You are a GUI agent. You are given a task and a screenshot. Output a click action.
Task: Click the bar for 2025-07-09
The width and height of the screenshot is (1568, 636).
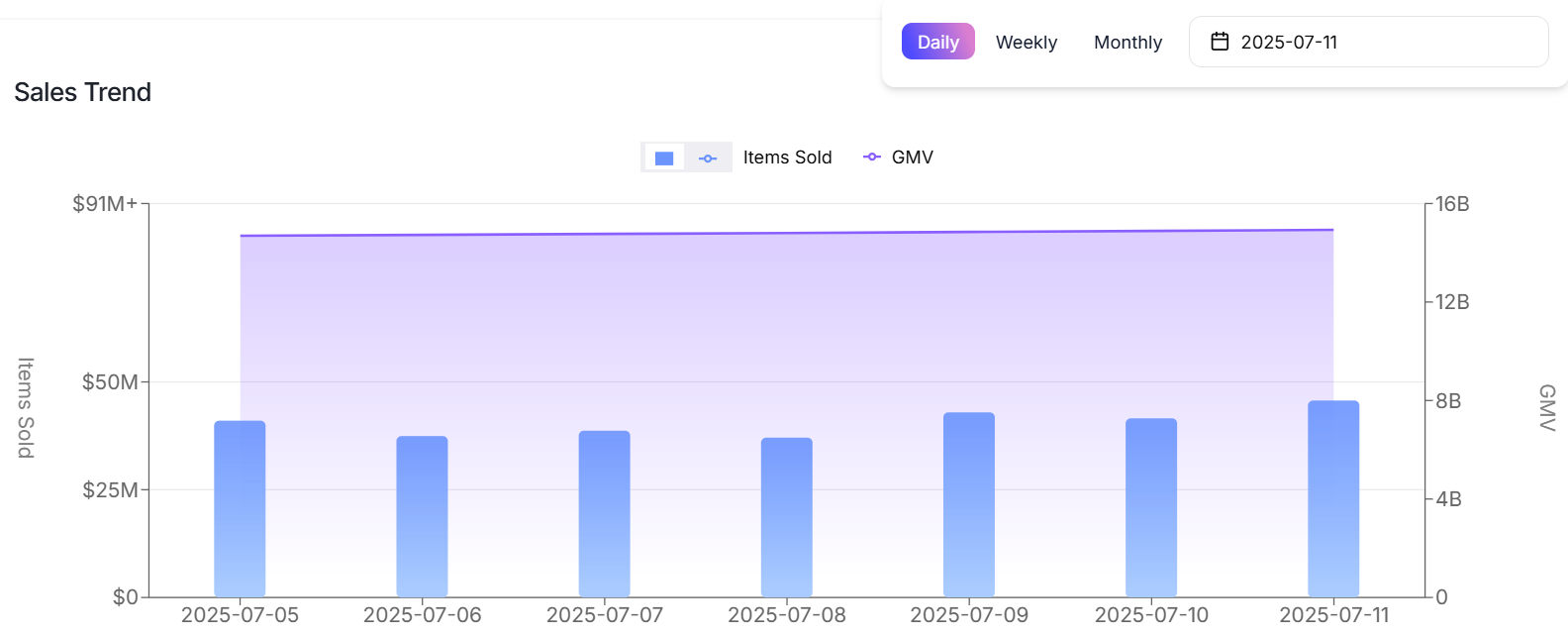tap(969, 504)
